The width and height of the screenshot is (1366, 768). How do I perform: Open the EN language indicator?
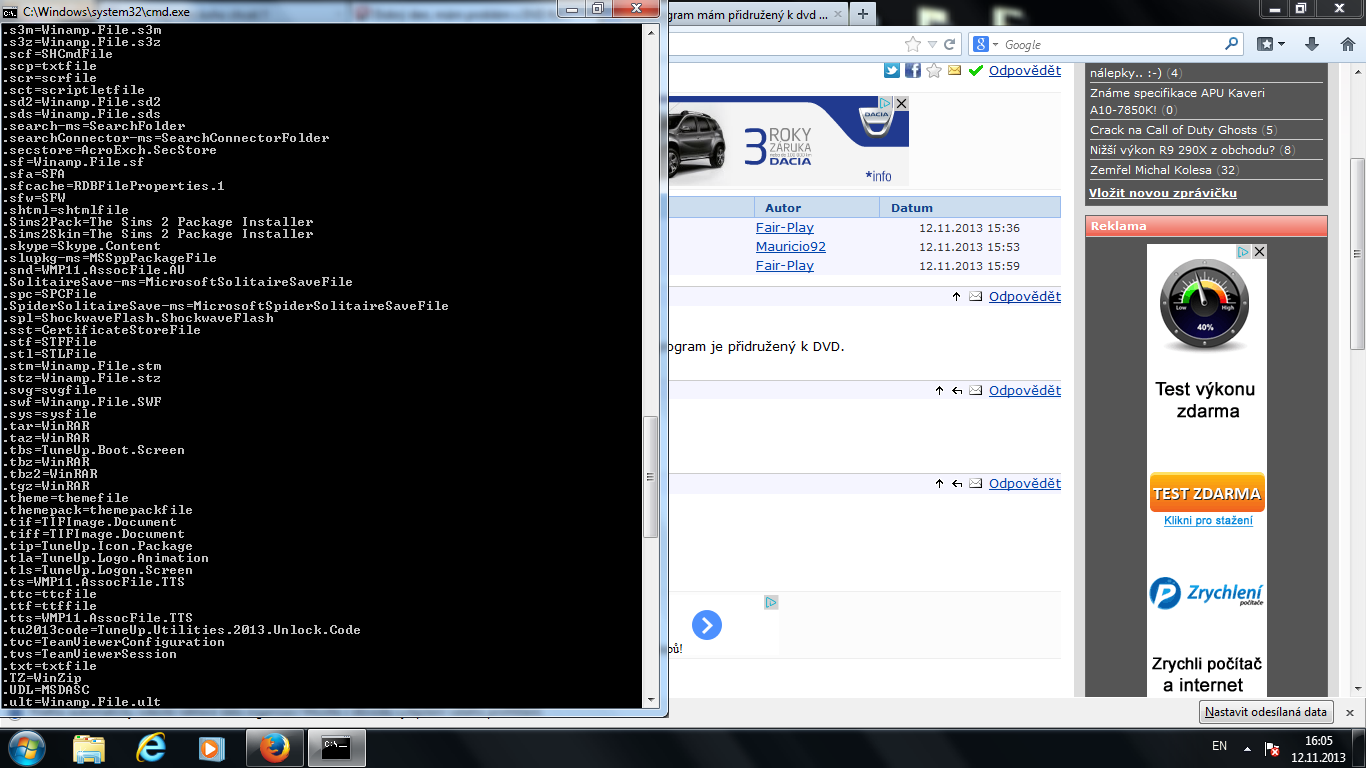(1219, 746)
